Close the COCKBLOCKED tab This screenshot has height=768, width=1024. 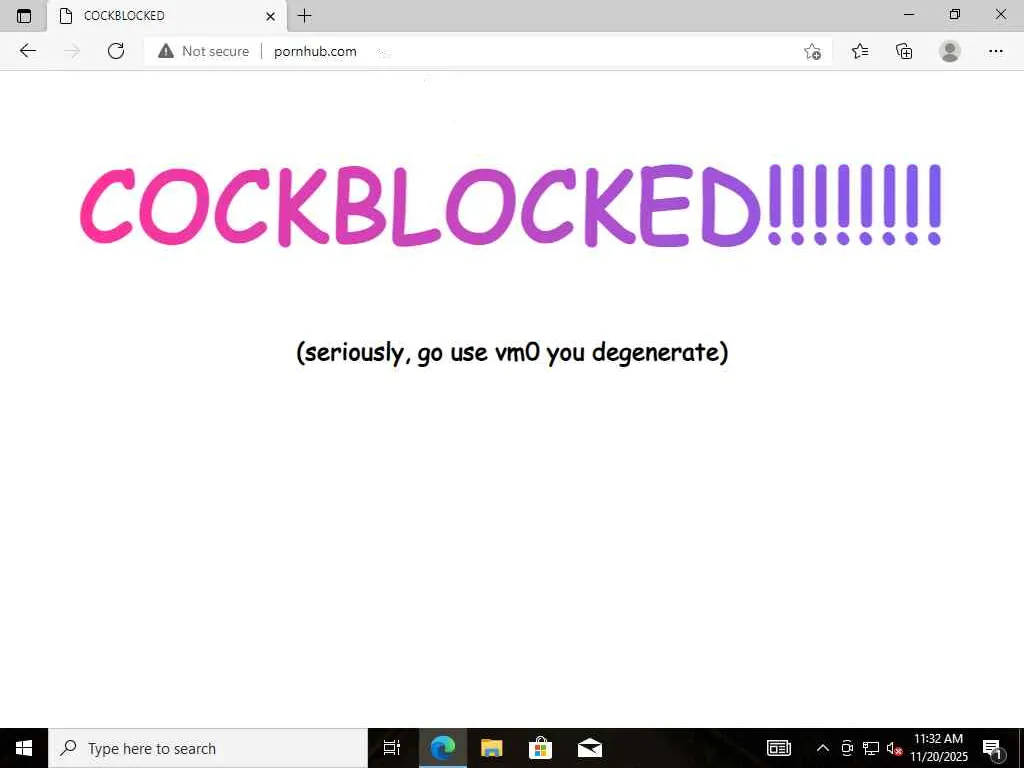click(x=270, y=16)
